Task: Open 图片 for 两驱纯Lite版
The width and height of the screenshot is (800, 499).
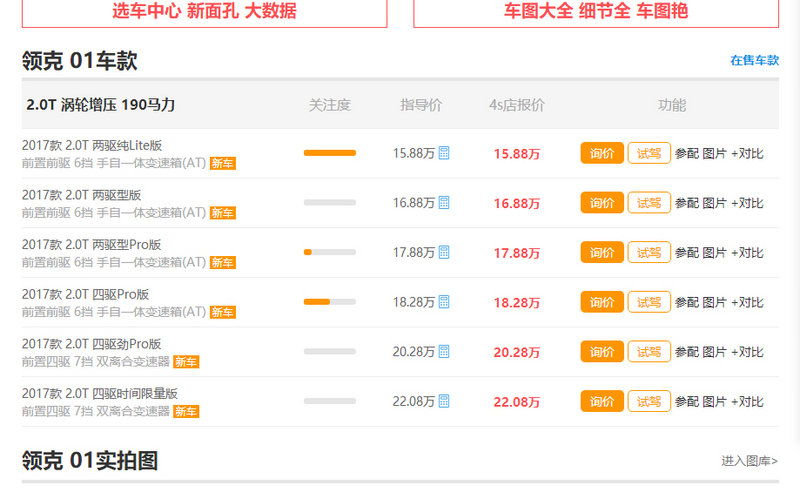Action: pyautogui.click(x=714, y=154)
